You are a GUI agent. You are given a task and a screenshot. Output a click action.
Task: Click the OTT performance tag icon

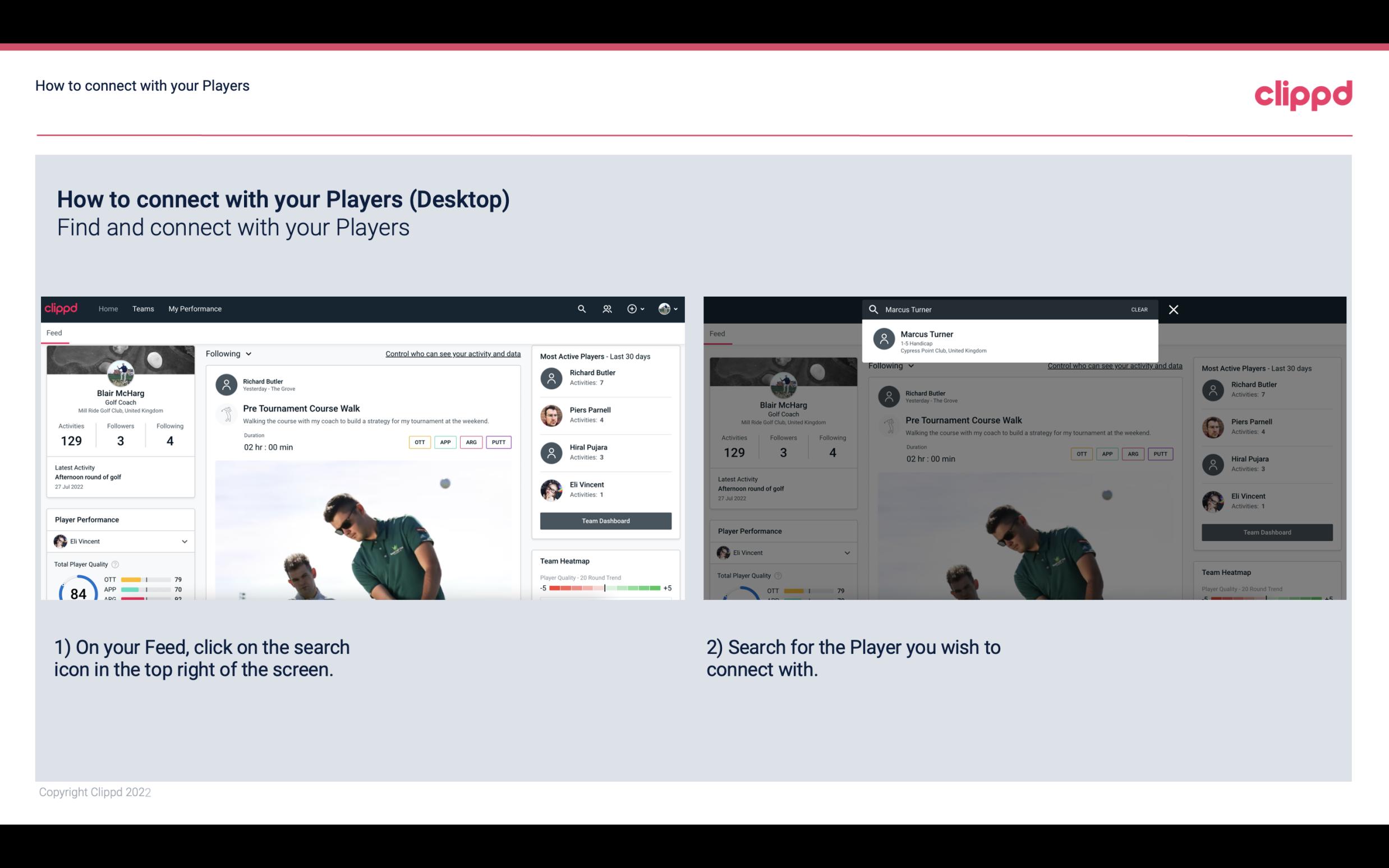[418, 442]
